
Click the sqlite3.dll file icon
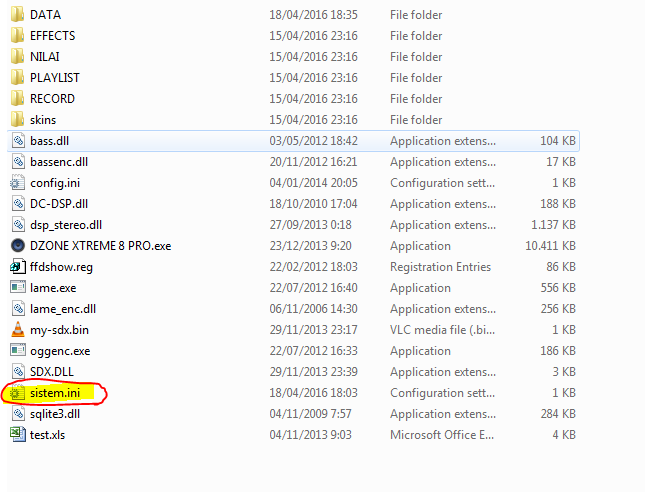[x=18, y=413]
